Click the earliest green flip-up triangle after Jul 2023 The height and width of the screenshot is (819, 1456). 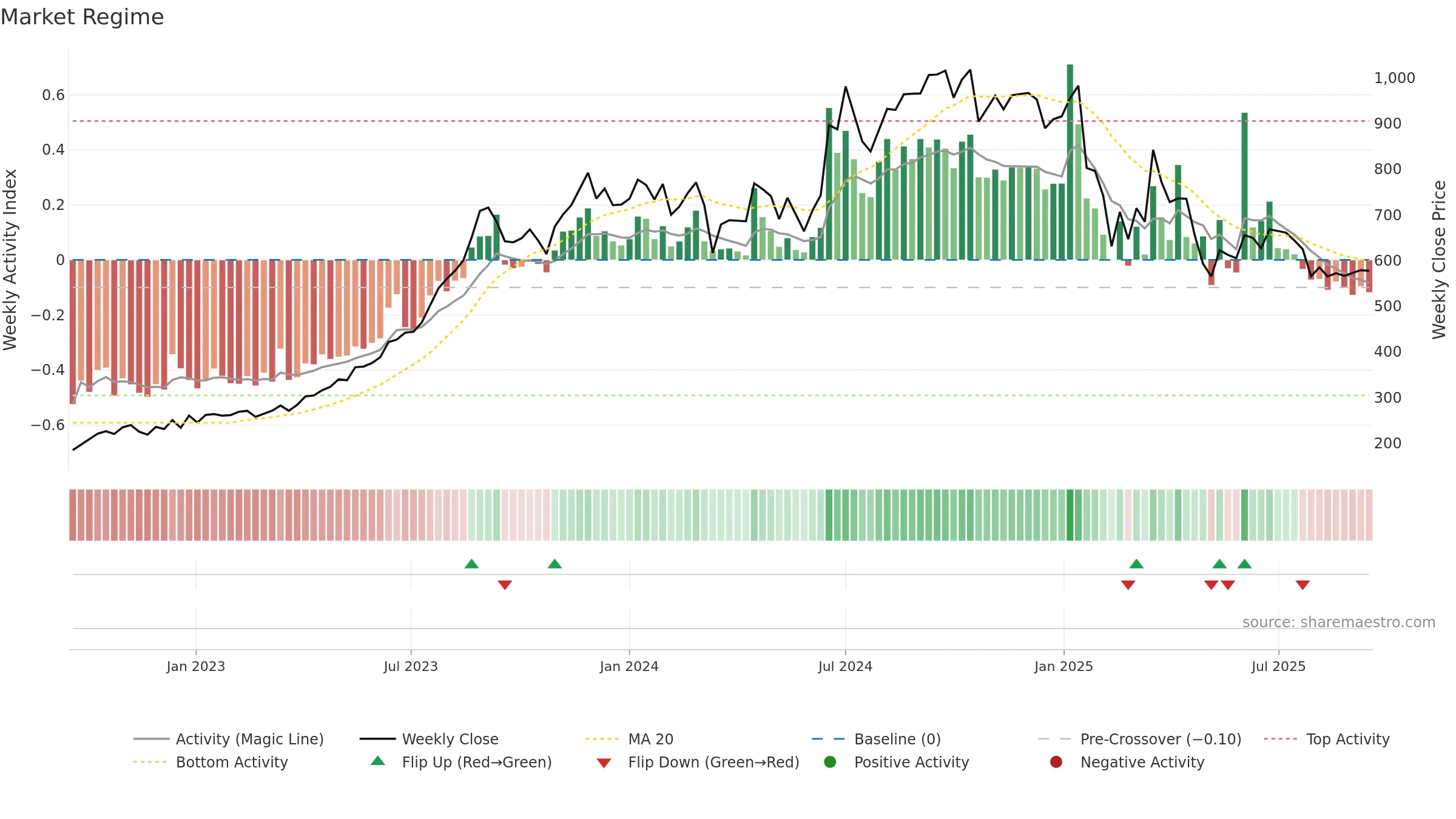pyautogui.click(x=471, y=564)
